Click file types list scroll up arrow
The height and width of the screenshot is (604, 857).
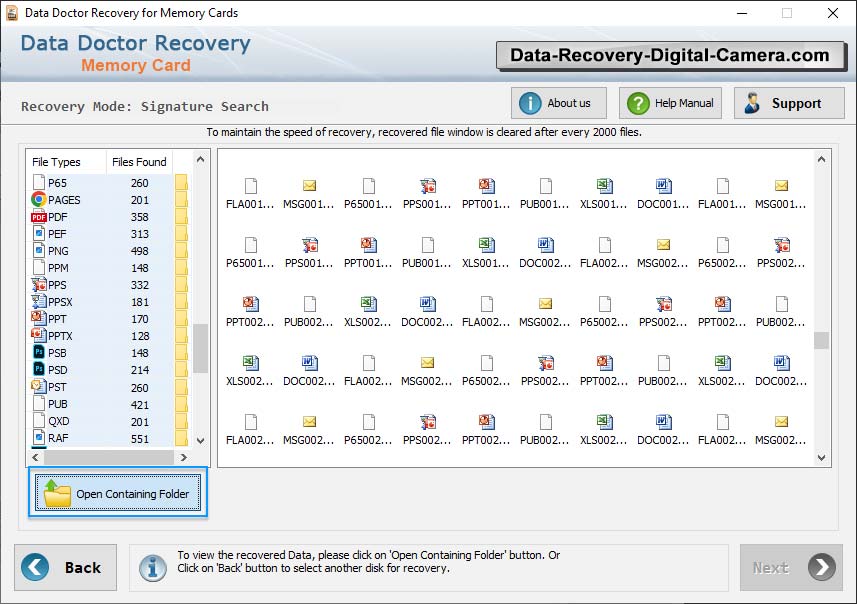click(201, 160)
